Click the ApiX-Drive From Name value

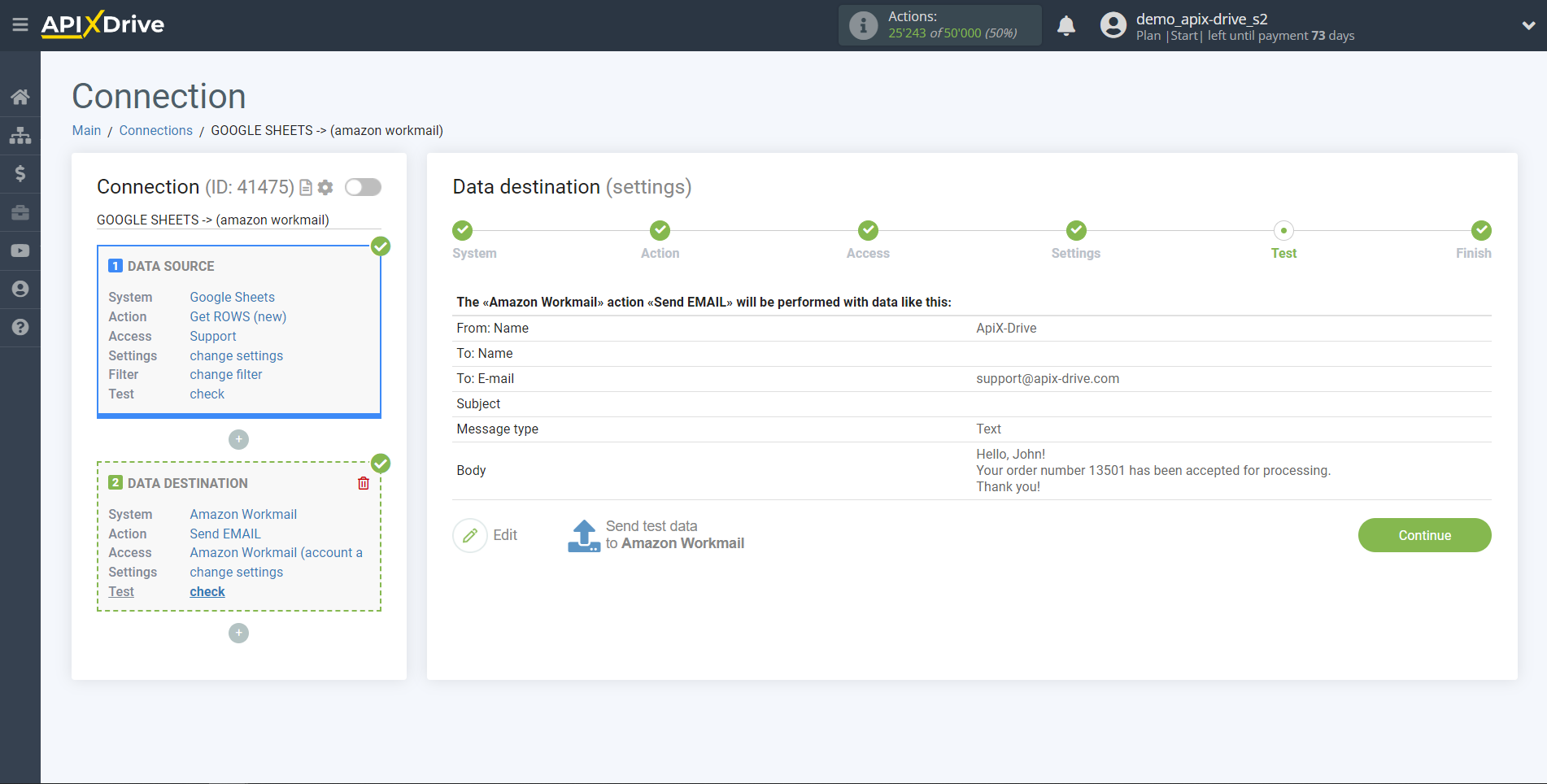pyautogui.click(x=1006, y=328)
